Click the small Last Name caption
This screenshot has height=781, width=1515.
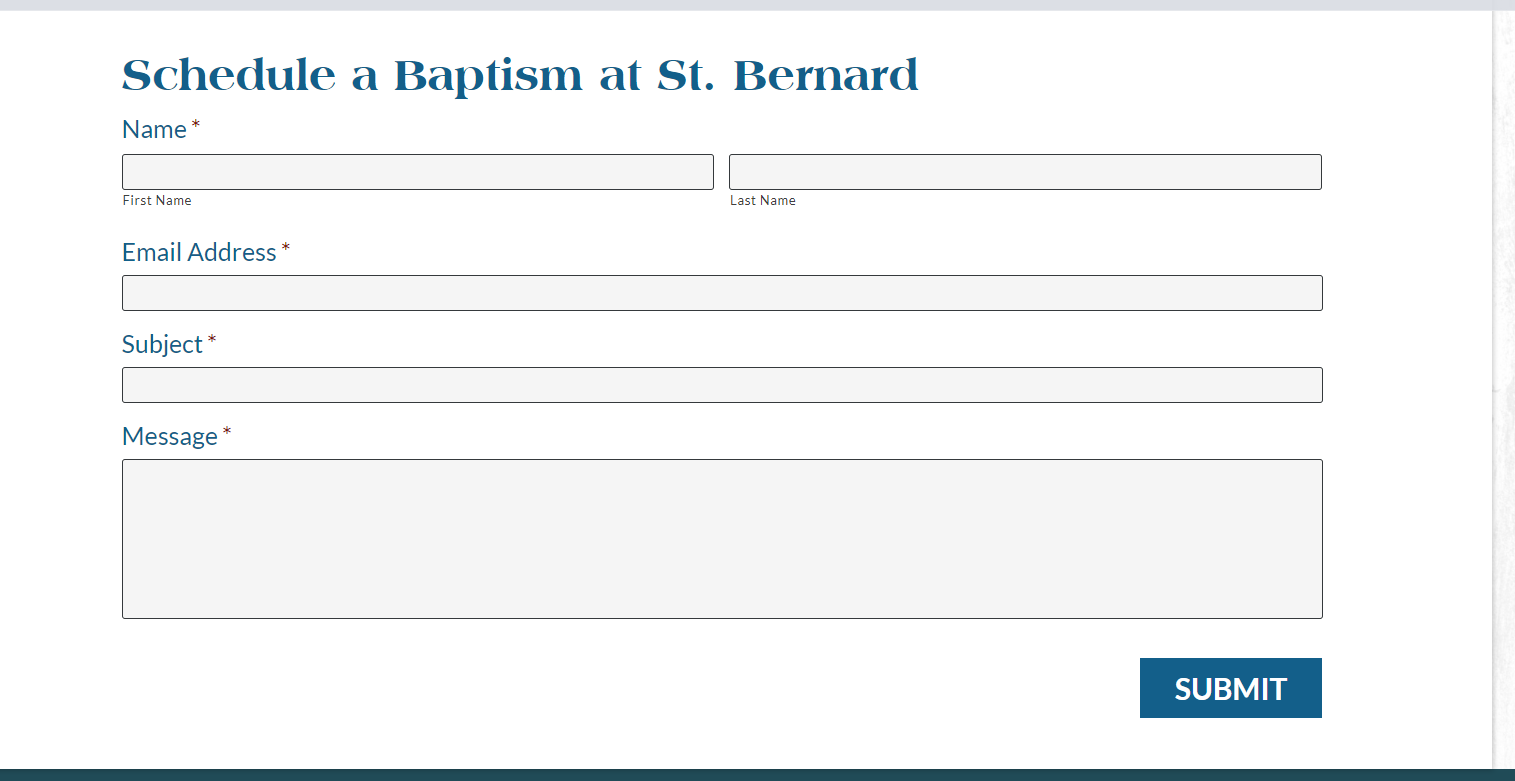763,201
